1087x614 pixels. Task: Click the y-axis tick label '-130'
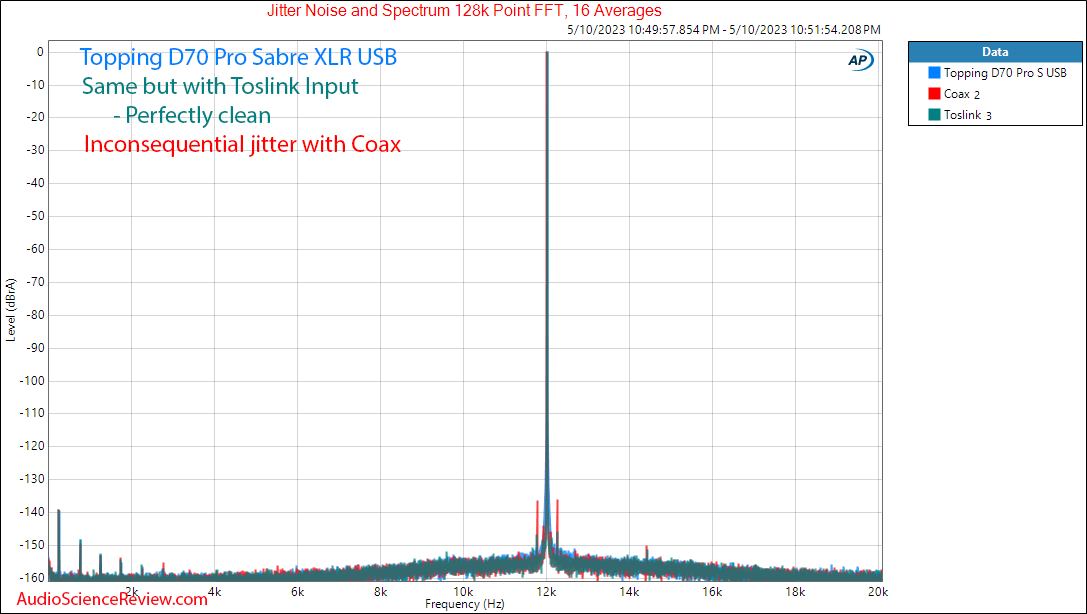32,479
